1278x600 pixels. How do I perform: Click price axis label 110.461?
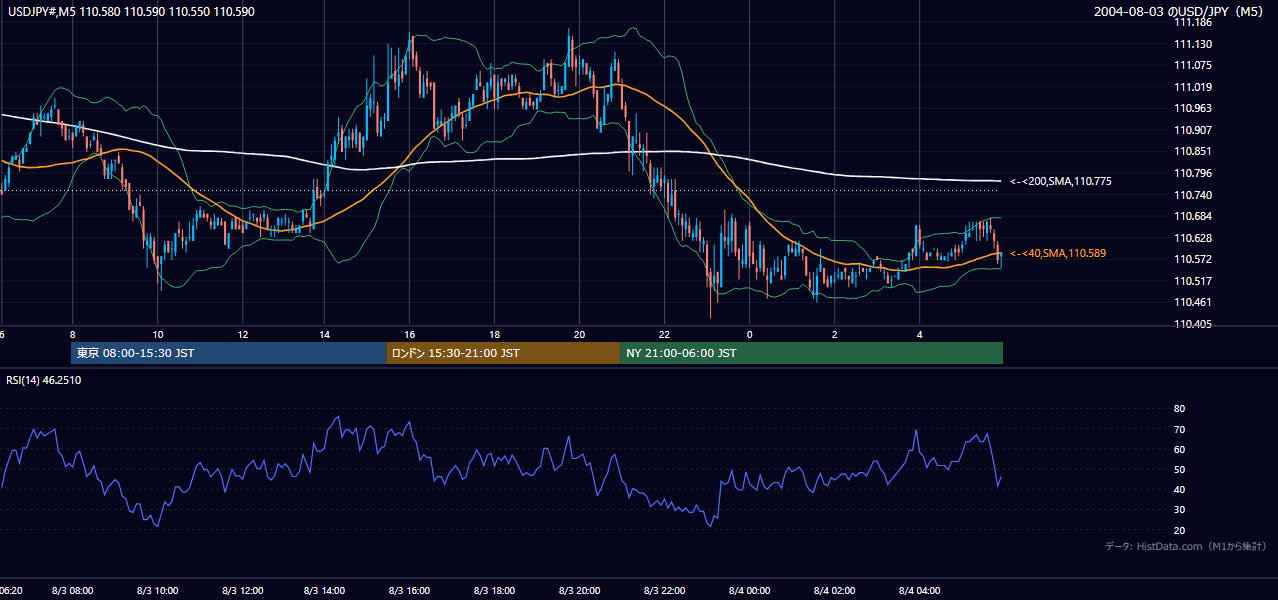pos(1193,303)
